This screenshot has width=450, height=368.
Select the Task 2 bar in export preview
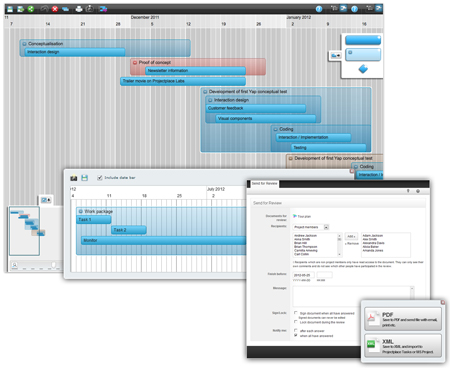point(129,230)
